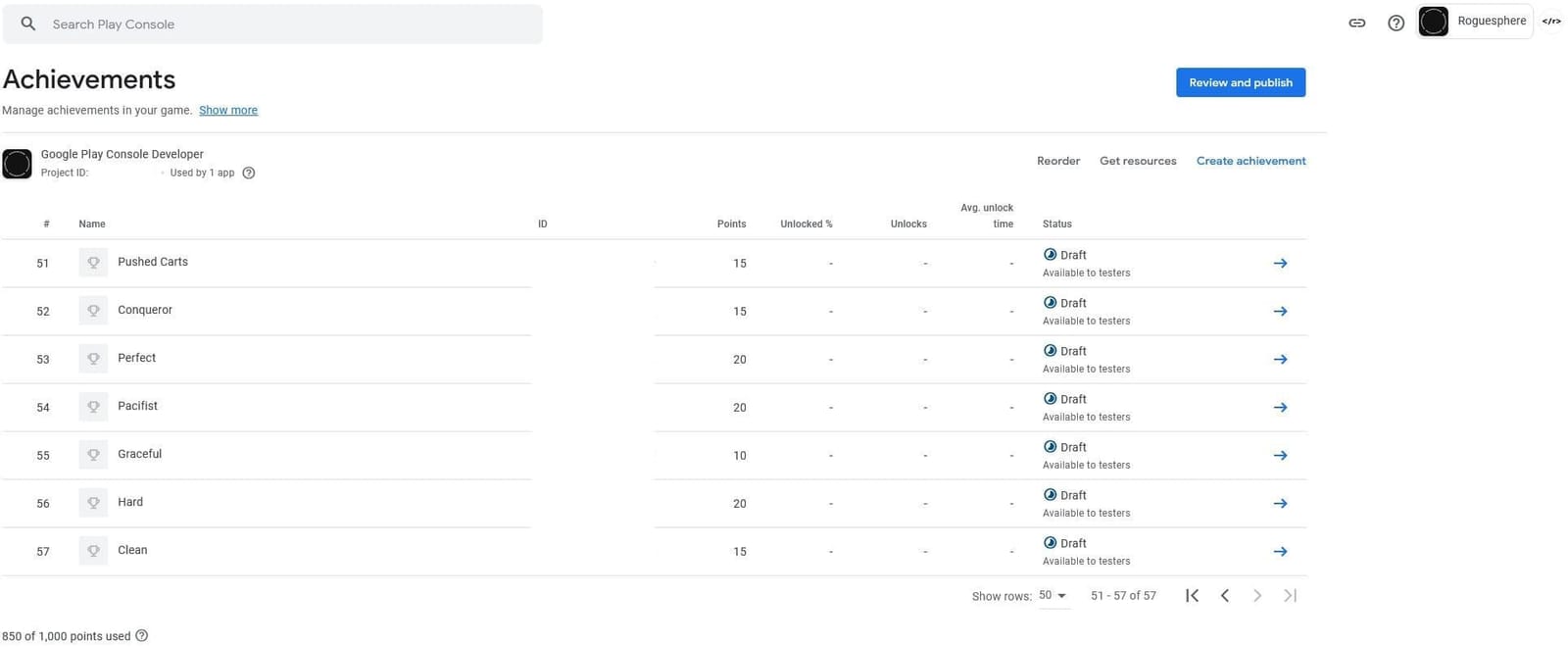The width and height of the screenshot is (1568, 647).
Task: Open the help question mark icon
Action: click(x=1396, y=23)
